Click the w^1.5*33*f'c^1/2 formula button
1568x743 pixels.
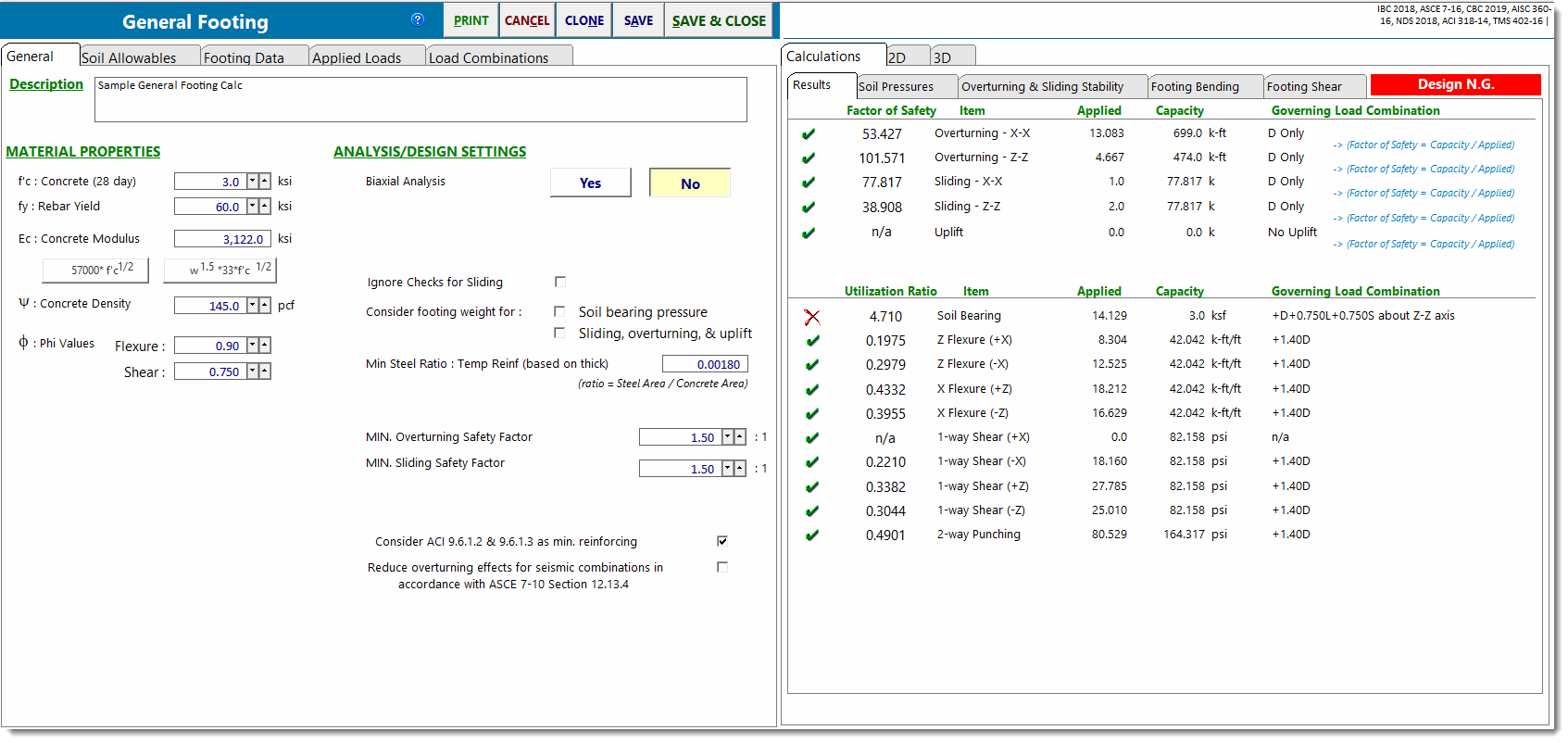click(220, 270)
